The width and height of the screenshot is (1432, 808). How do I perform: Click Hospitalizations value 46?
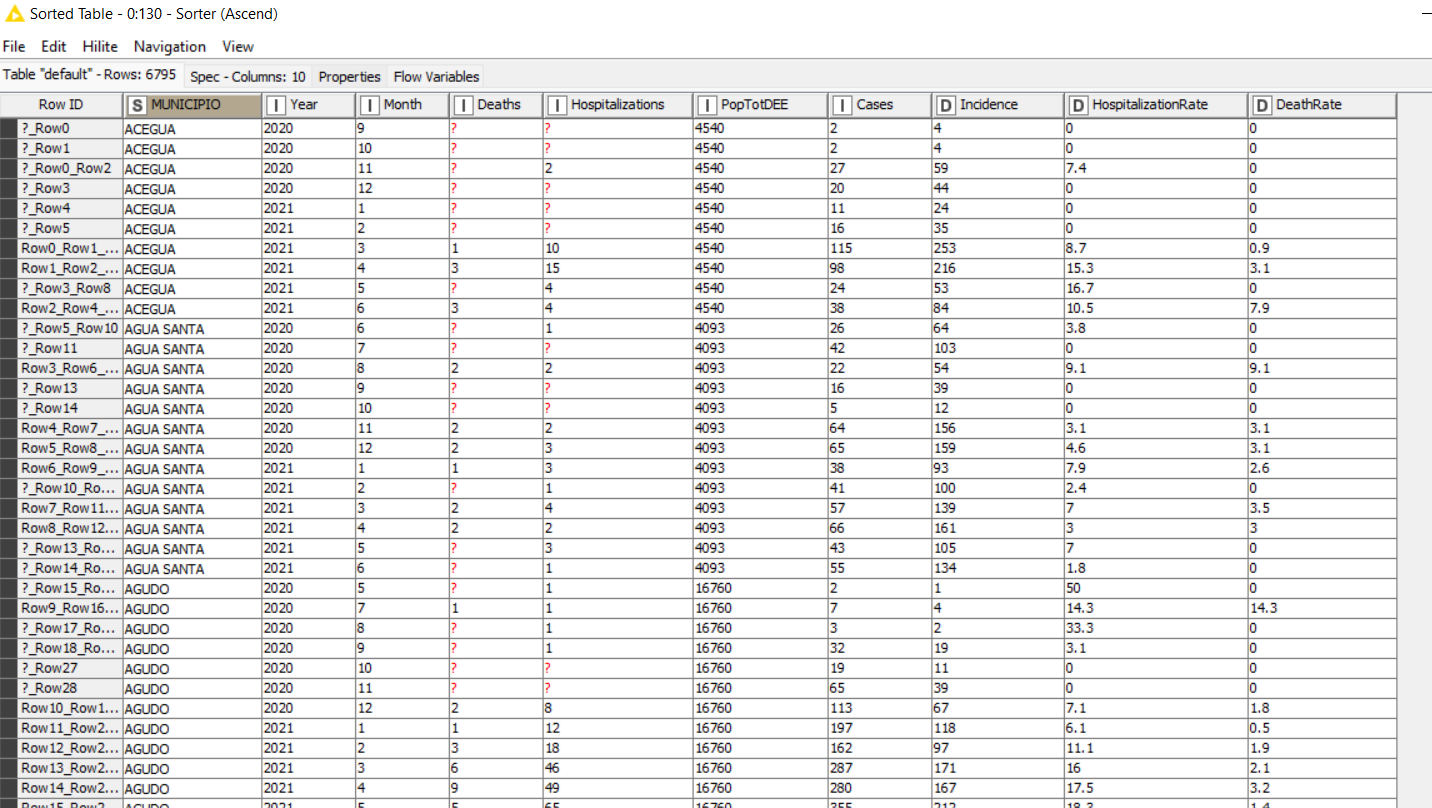point(618,768)
